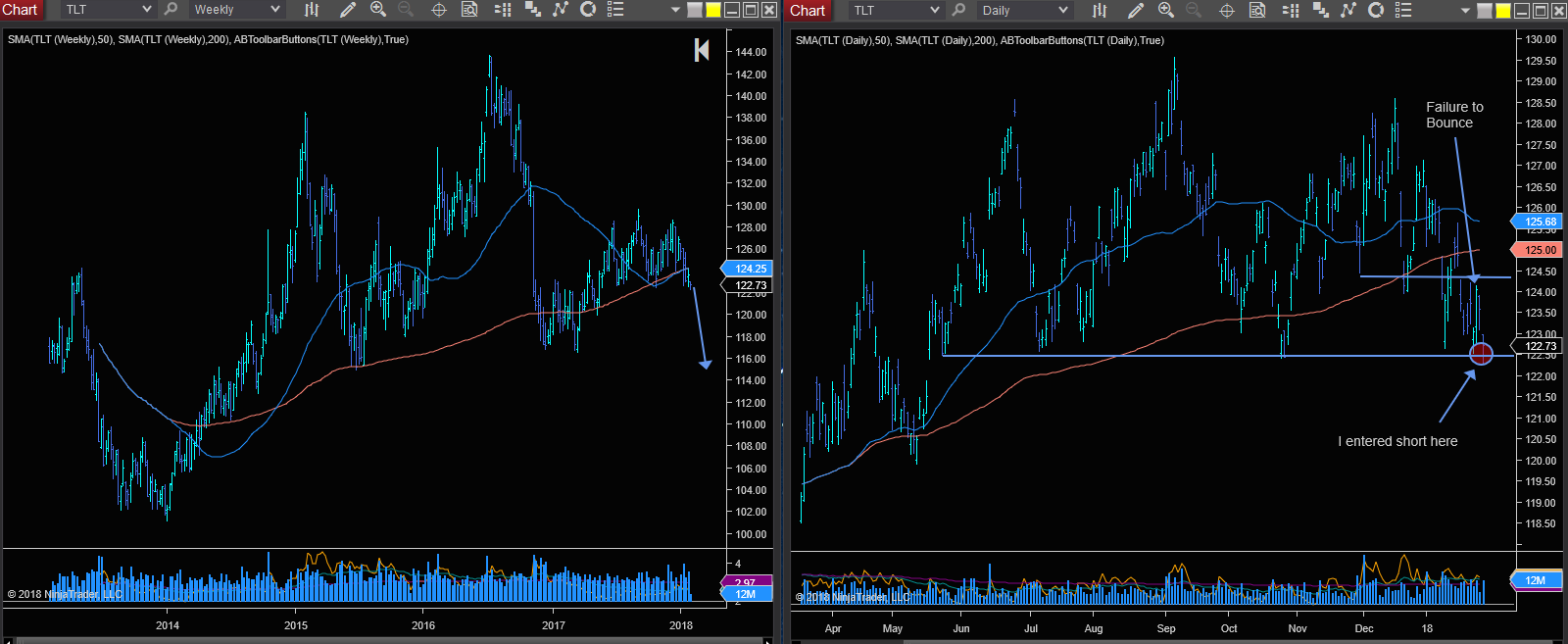Open Chart Trader icon in Daily chart
This screenshot has height=644, width=1568.
tap(1291, 10)
